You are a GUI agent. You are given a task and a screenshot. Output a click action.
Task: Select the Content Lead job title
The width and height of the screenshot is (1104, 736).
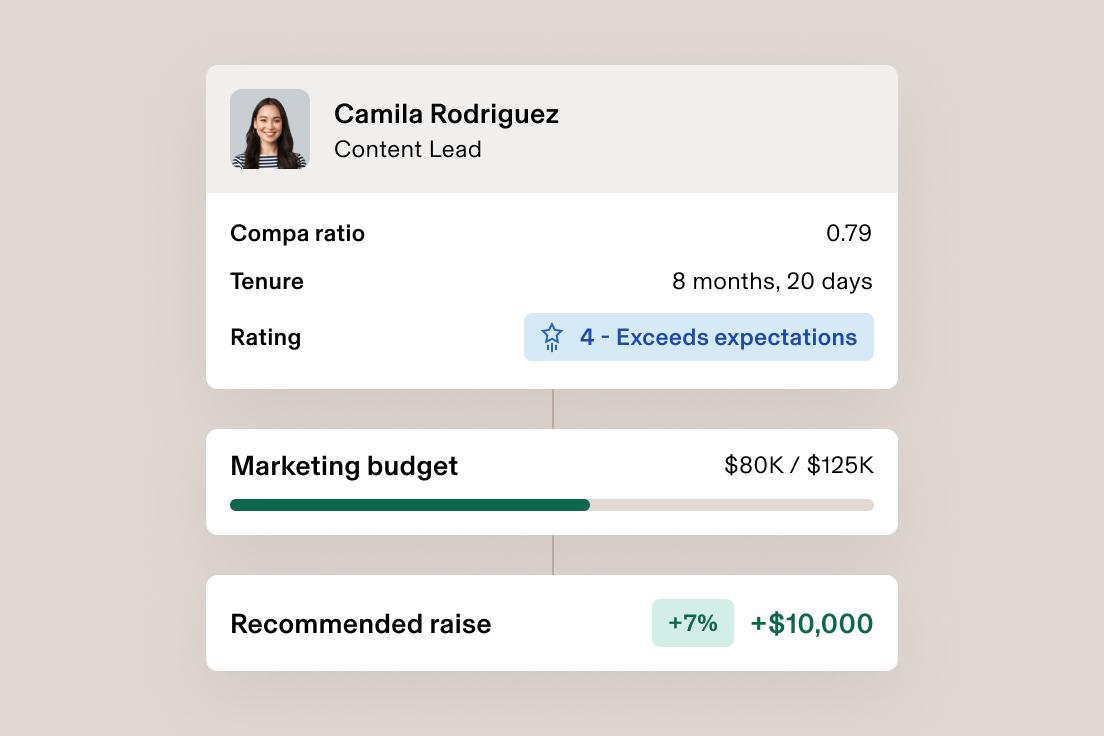click(408, 149)
